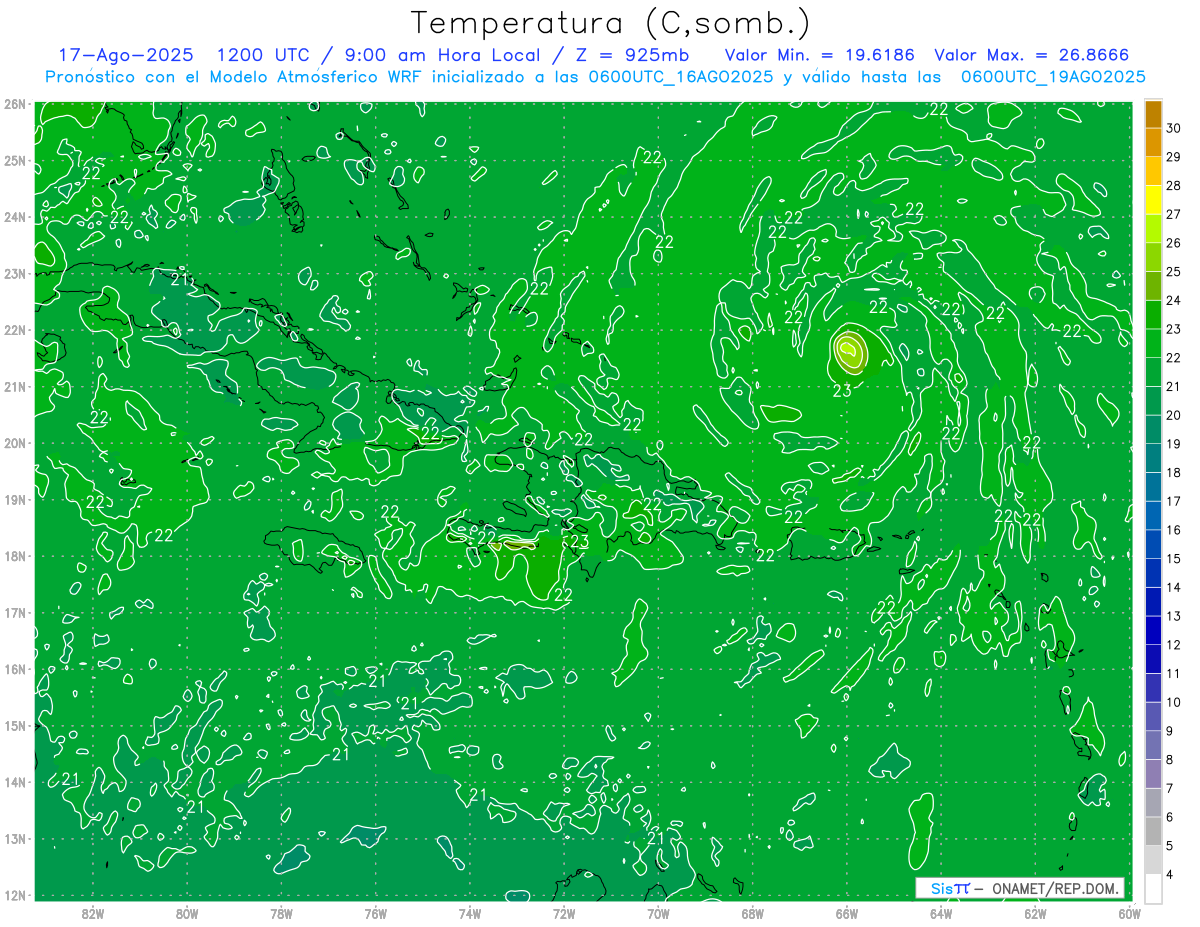Click the 72W longitude axis label

pos(564,912)
